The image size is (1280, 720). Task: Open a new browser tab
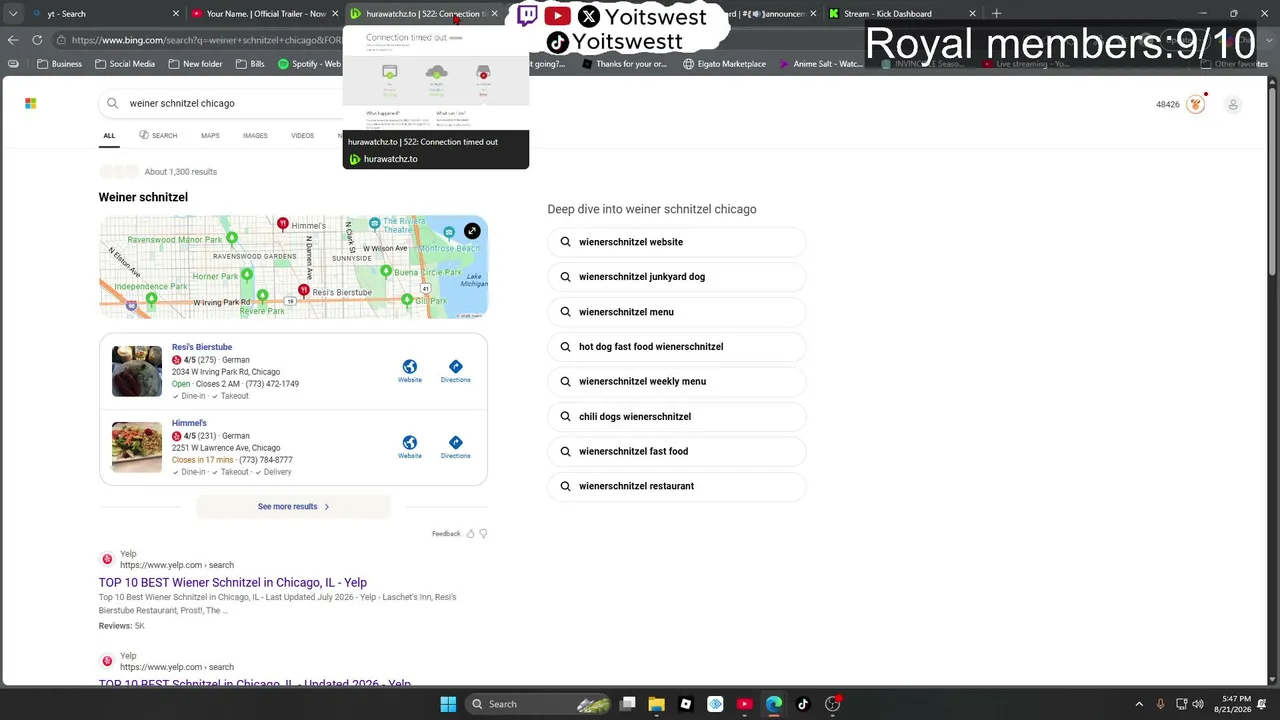tap(996, 13)
